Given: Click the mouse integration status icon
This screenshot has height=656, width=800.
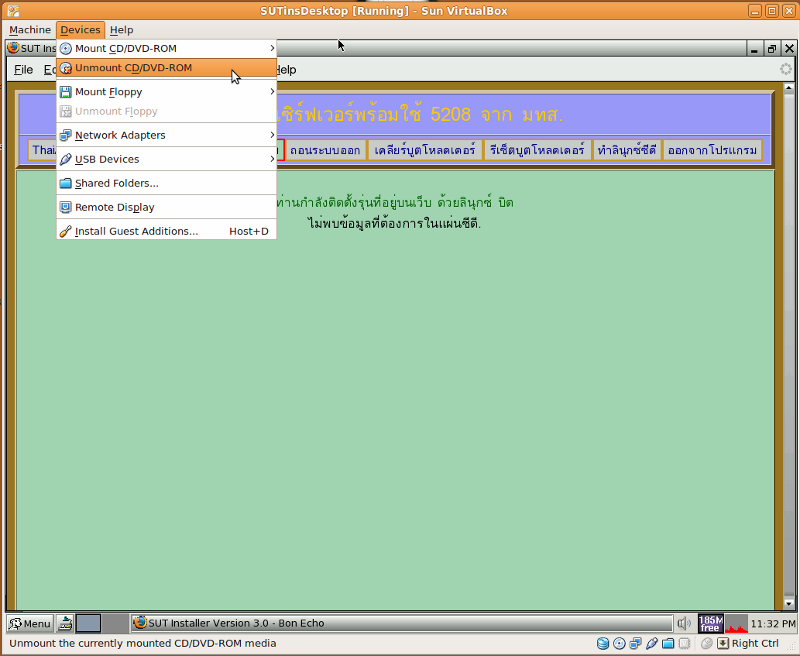Looking at the screenshot, I should tap(707, 644).
